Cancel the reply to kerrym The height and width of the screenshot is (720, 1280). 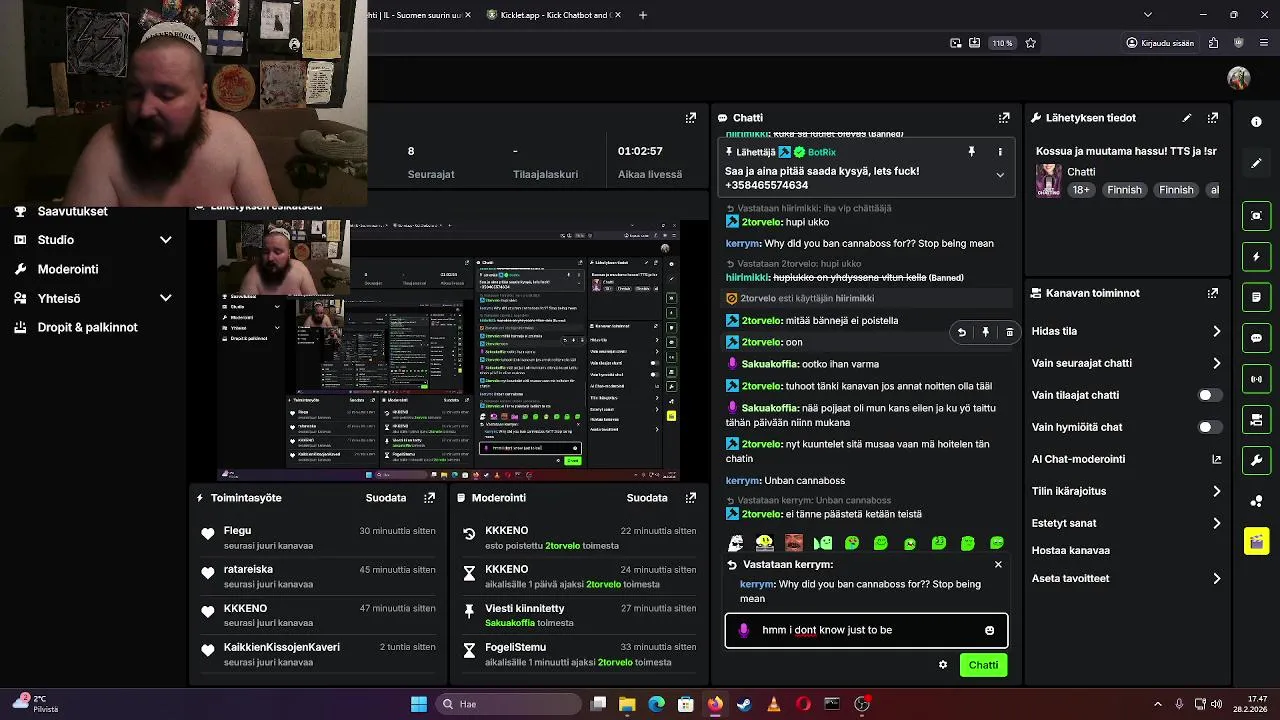998,565
